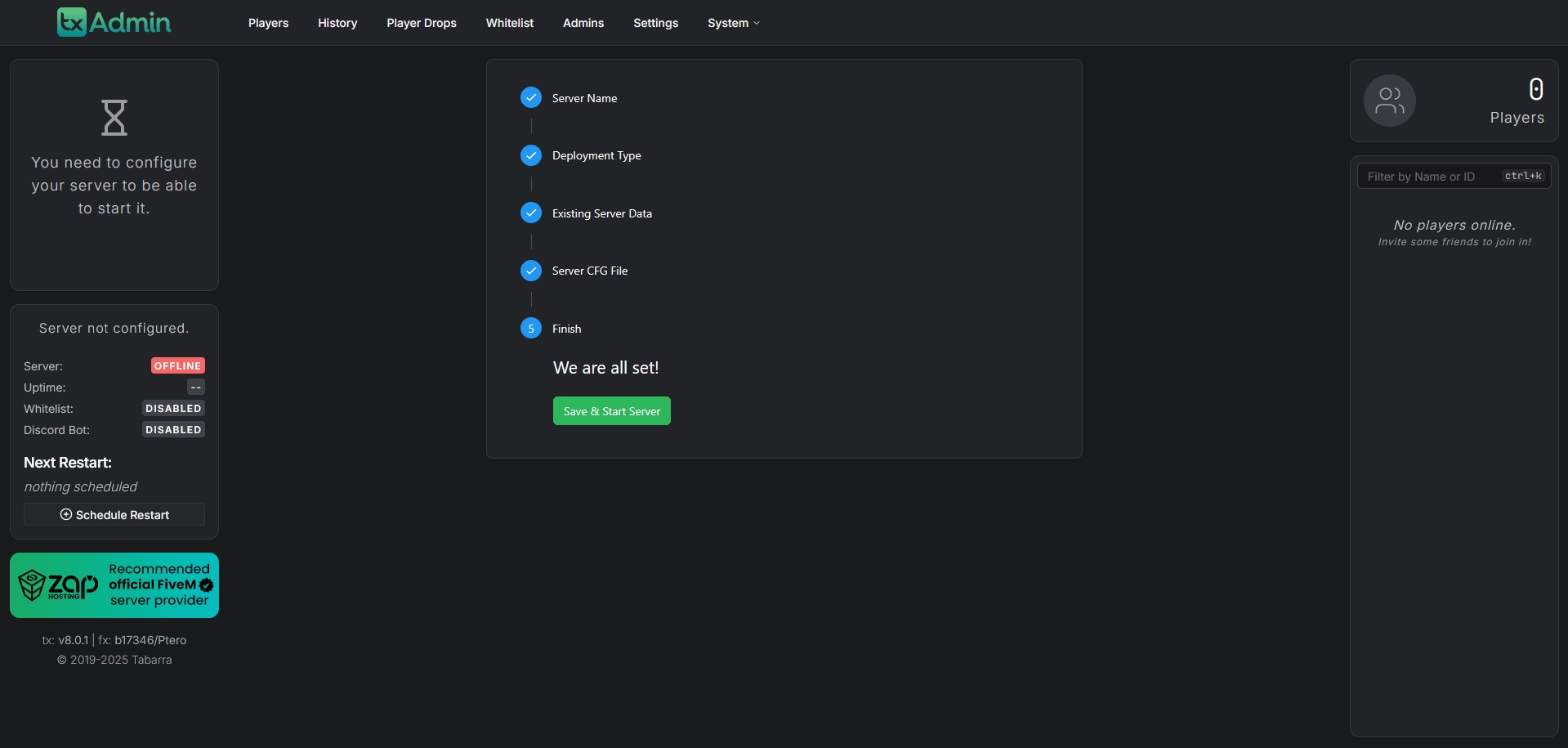Click the Existing Server Data checkmark icon

tap(531, 213)
